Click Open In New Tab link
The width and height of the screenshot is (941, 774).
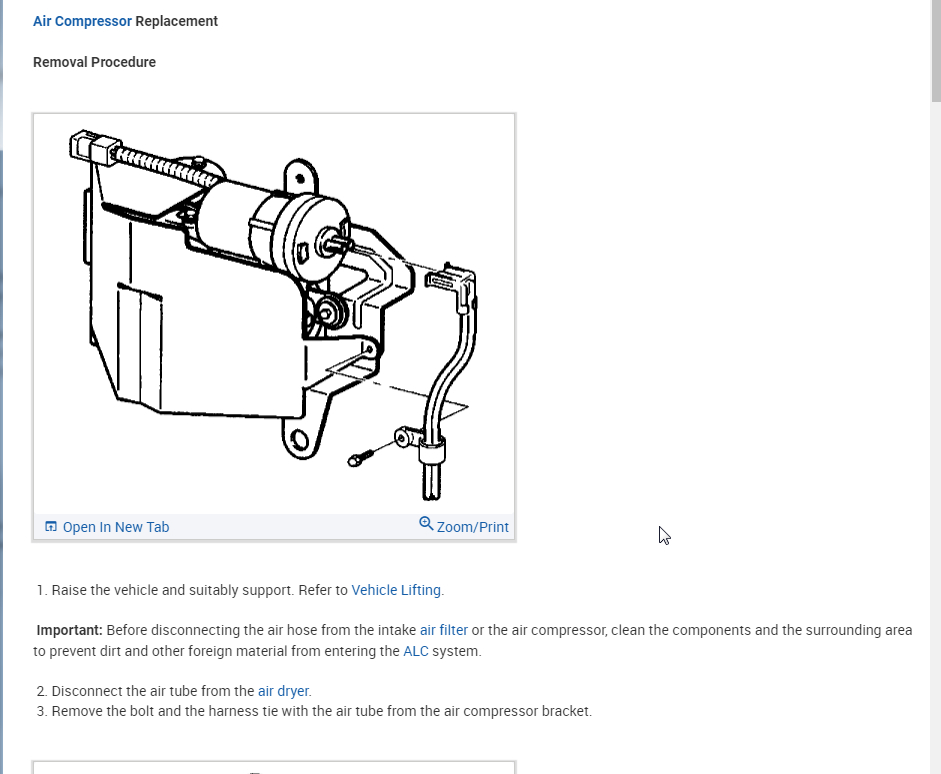(x=116, y=527)
